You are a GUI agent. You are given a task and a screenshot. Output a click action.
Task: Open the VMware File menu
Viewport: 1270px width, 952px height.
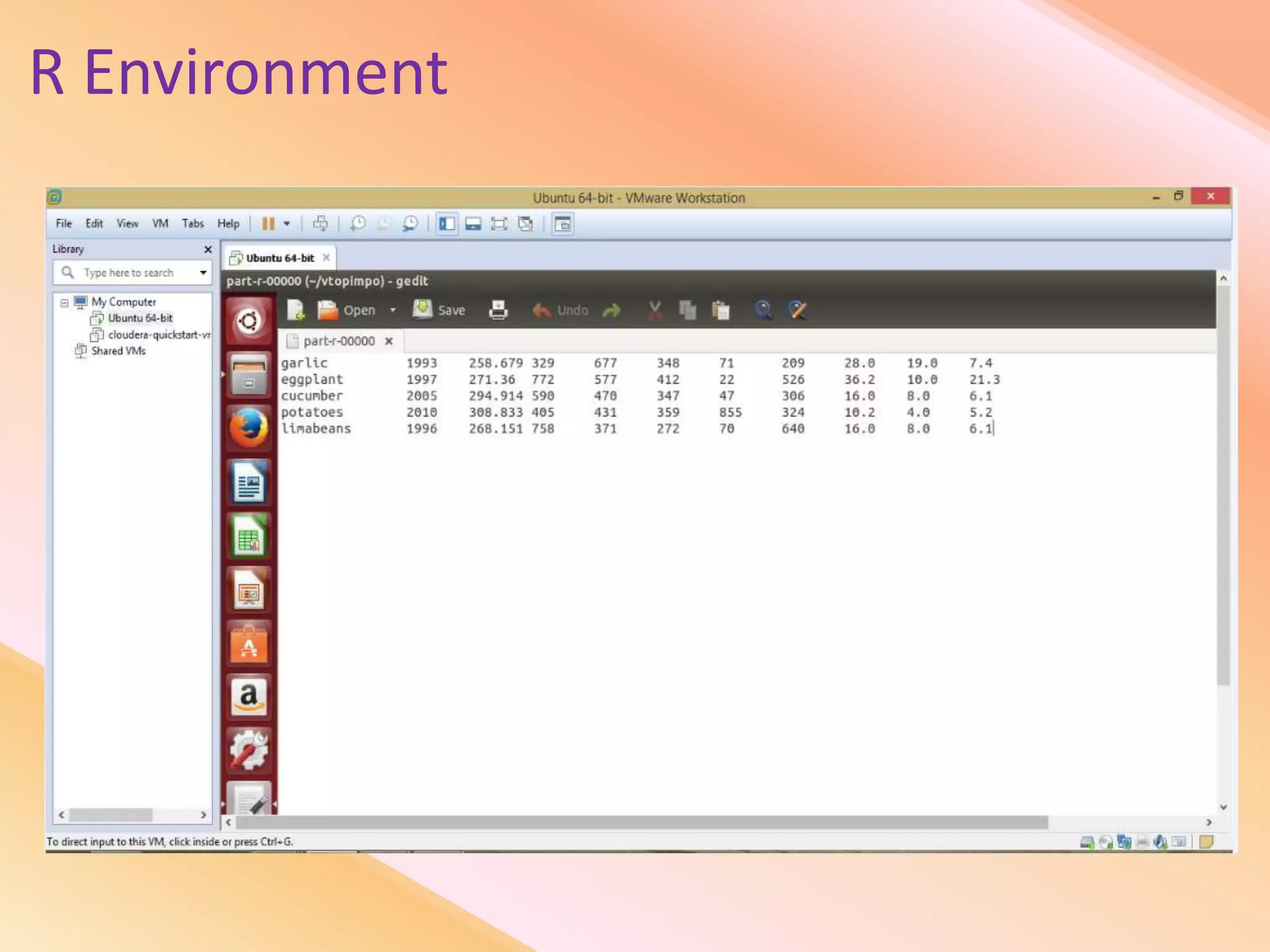pyautogui.click(x=64, y=224)
